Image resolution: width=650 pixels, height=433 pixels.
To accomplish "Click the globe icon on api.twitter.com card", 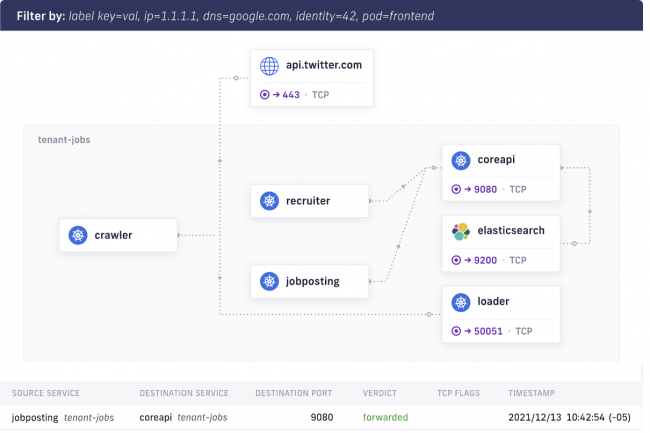I will tap(269, 66).
